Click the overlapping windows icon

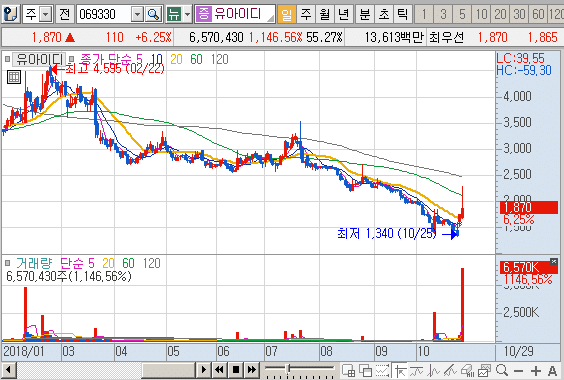point(365,370)
